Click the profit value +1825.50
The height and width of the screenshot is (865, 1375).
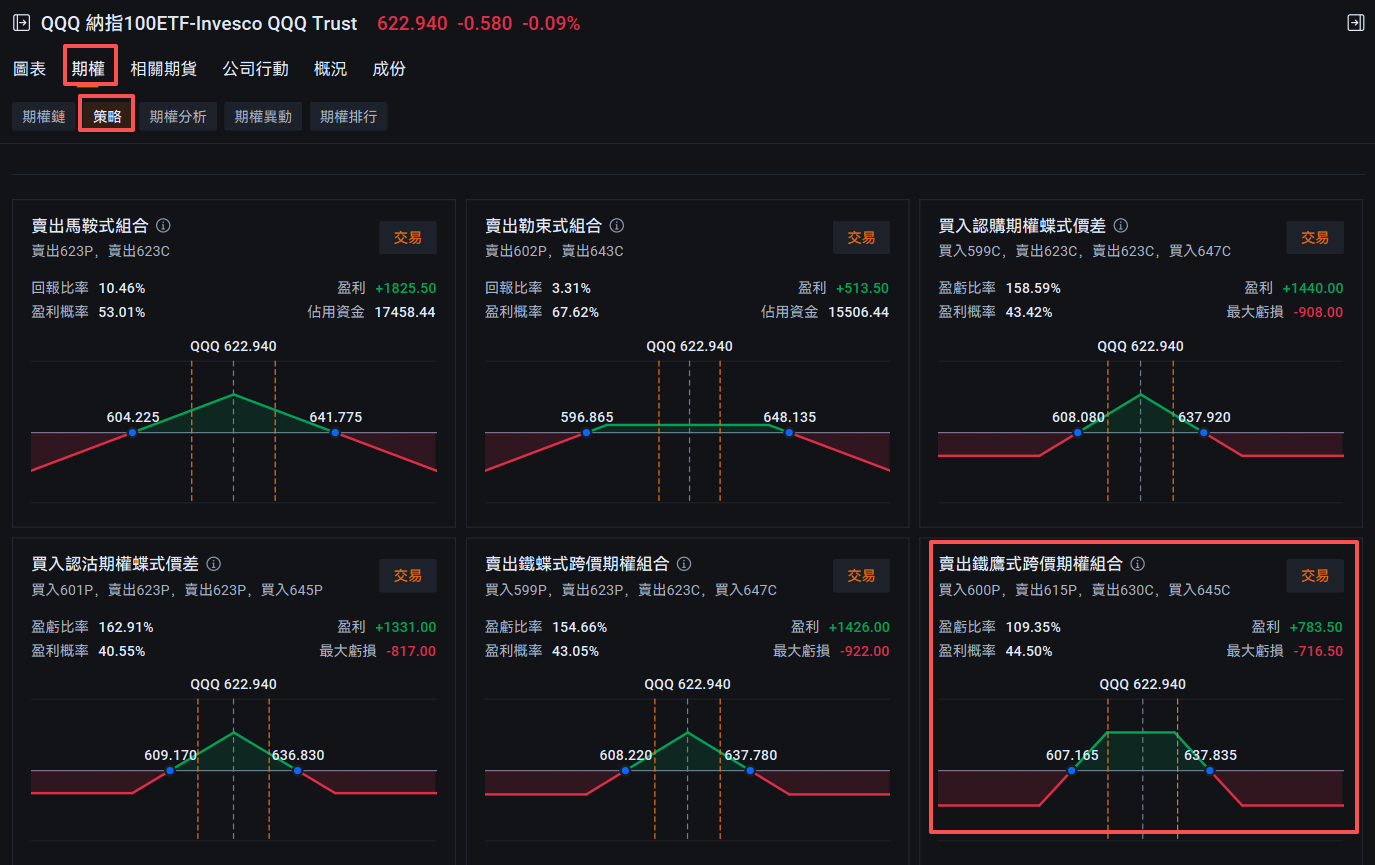point(406,288)
